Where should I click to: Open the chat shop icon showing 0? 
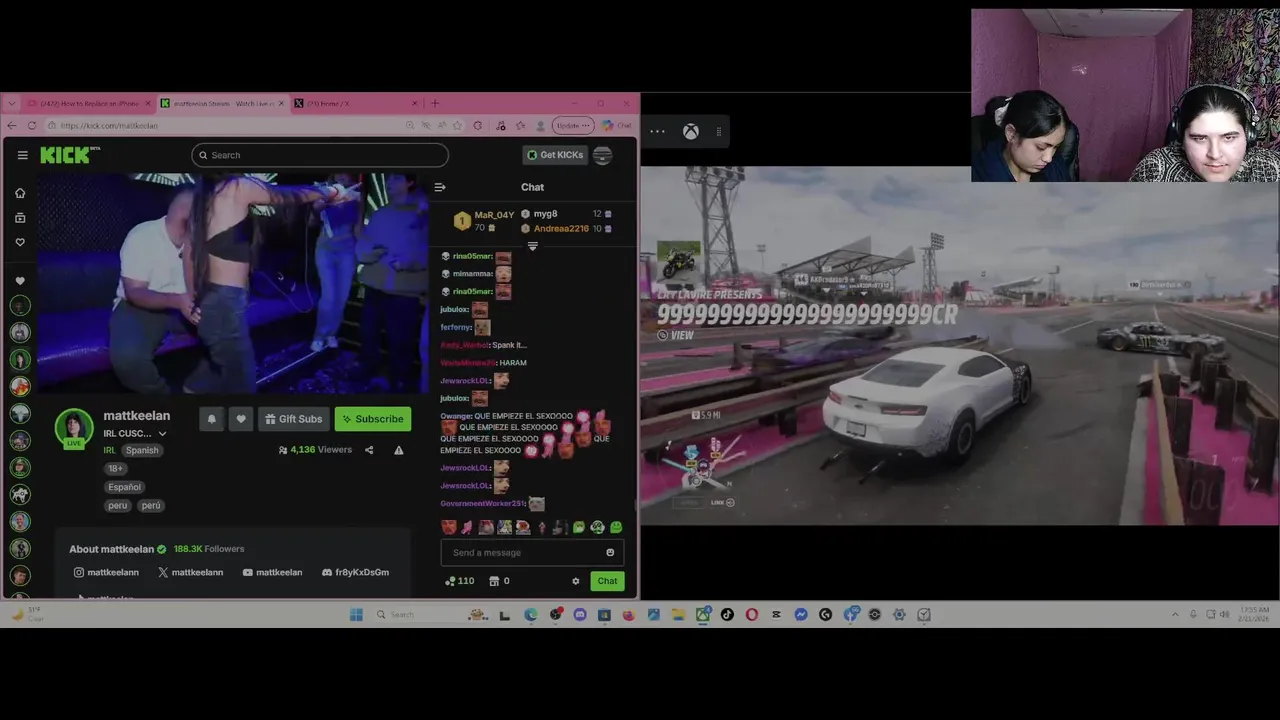pos(499,581)
